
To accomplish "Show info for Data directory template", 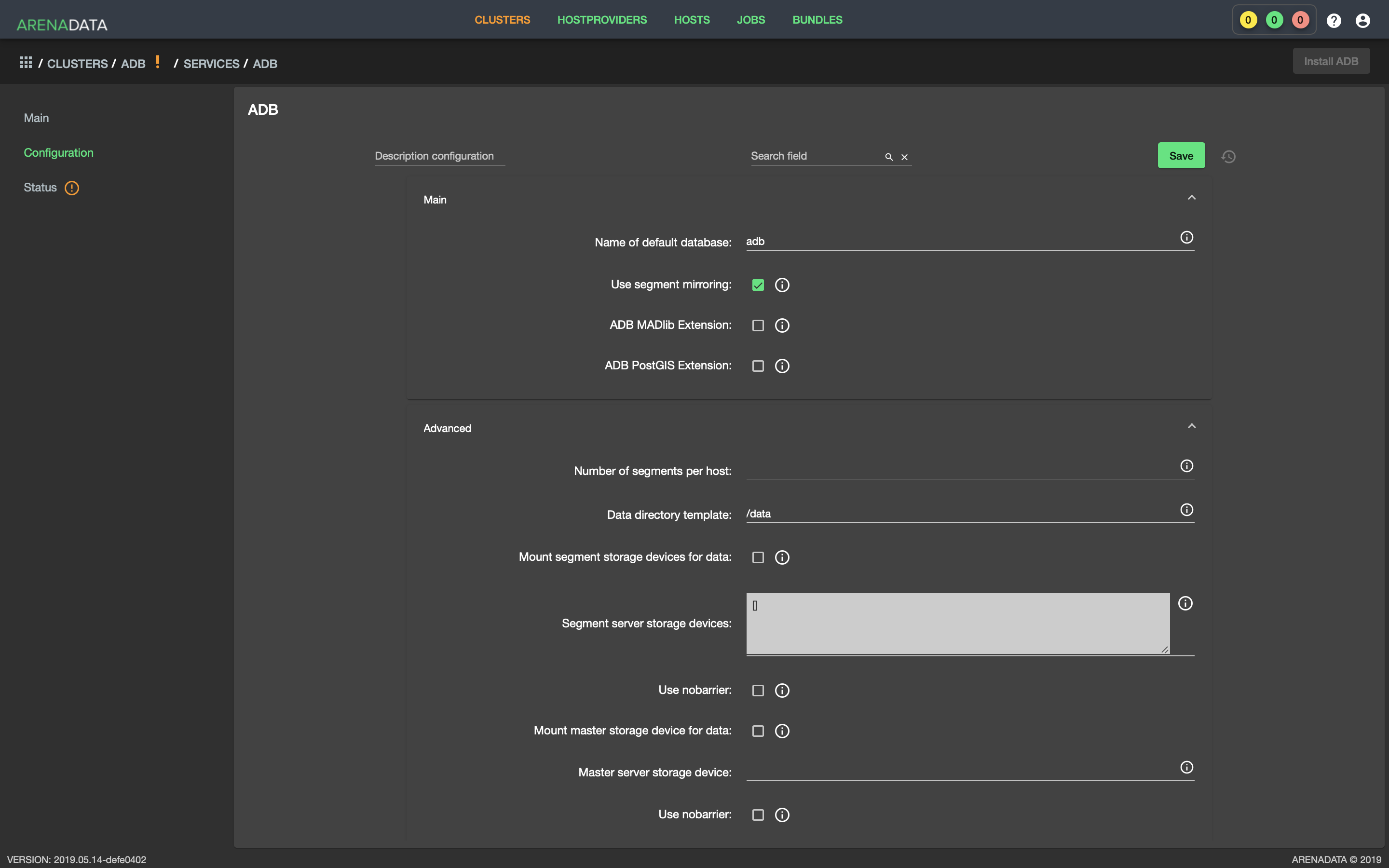I will point(1186,510).
